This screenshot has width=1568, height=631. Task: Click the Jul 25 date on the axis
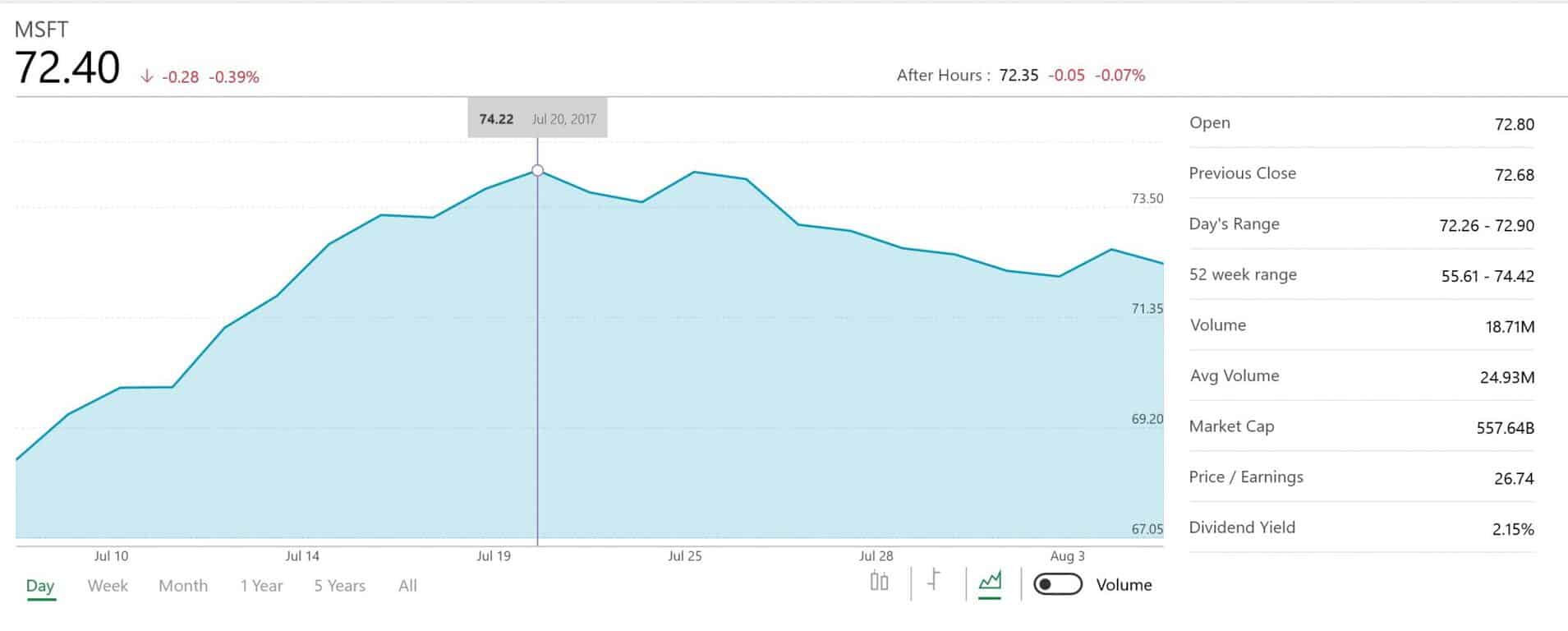pos(684,556)
